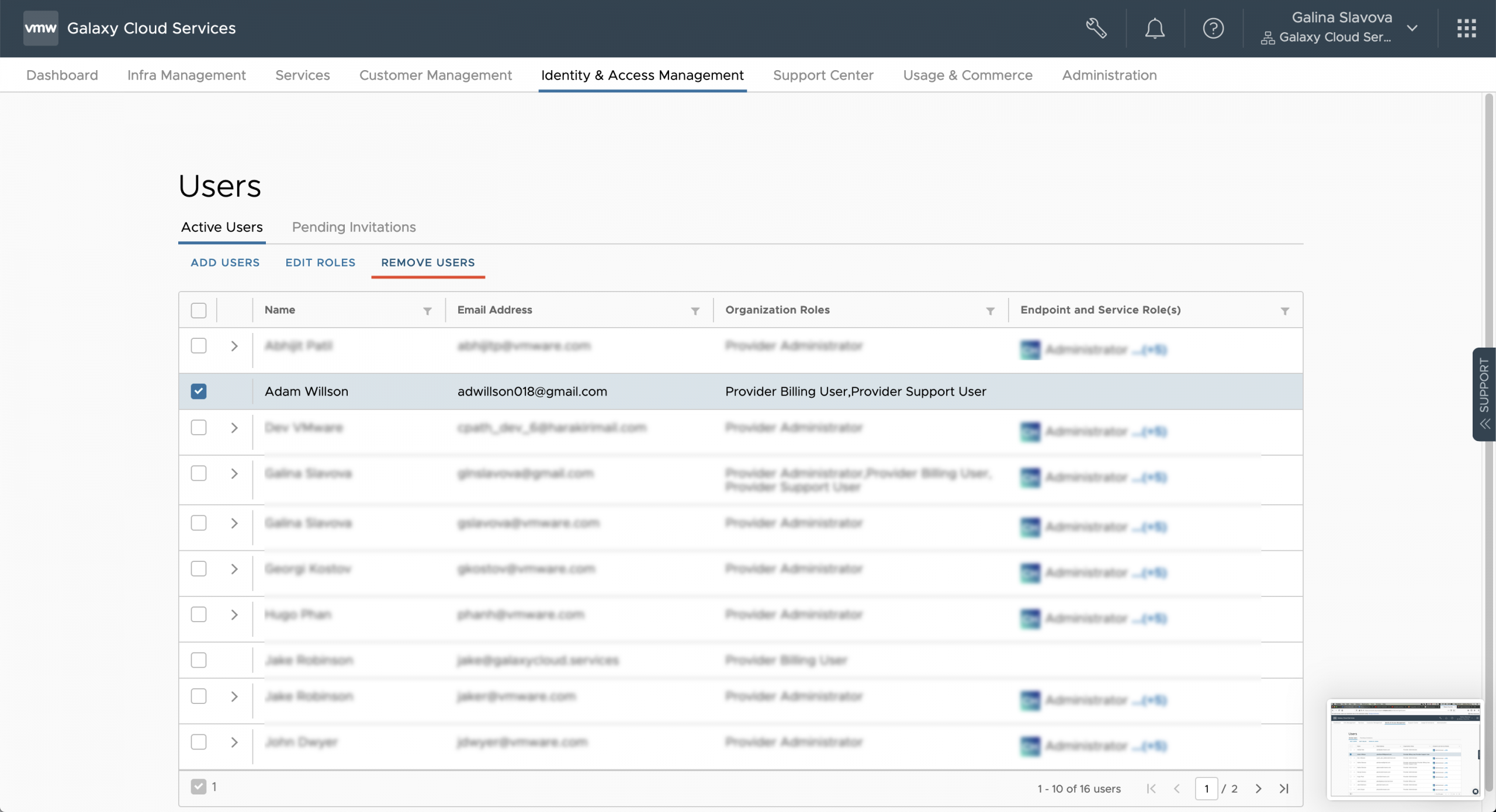1496x812 pixels.
Task: Check the Jake Robinson billing user row
Action: coord(199,660)
